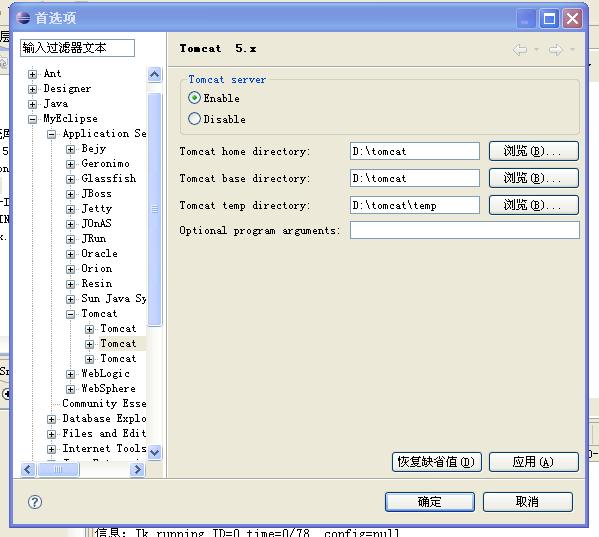Collapse the parent Tomcat tree node
The height and width of the screenshot is (537, 599).
(70, 314)
